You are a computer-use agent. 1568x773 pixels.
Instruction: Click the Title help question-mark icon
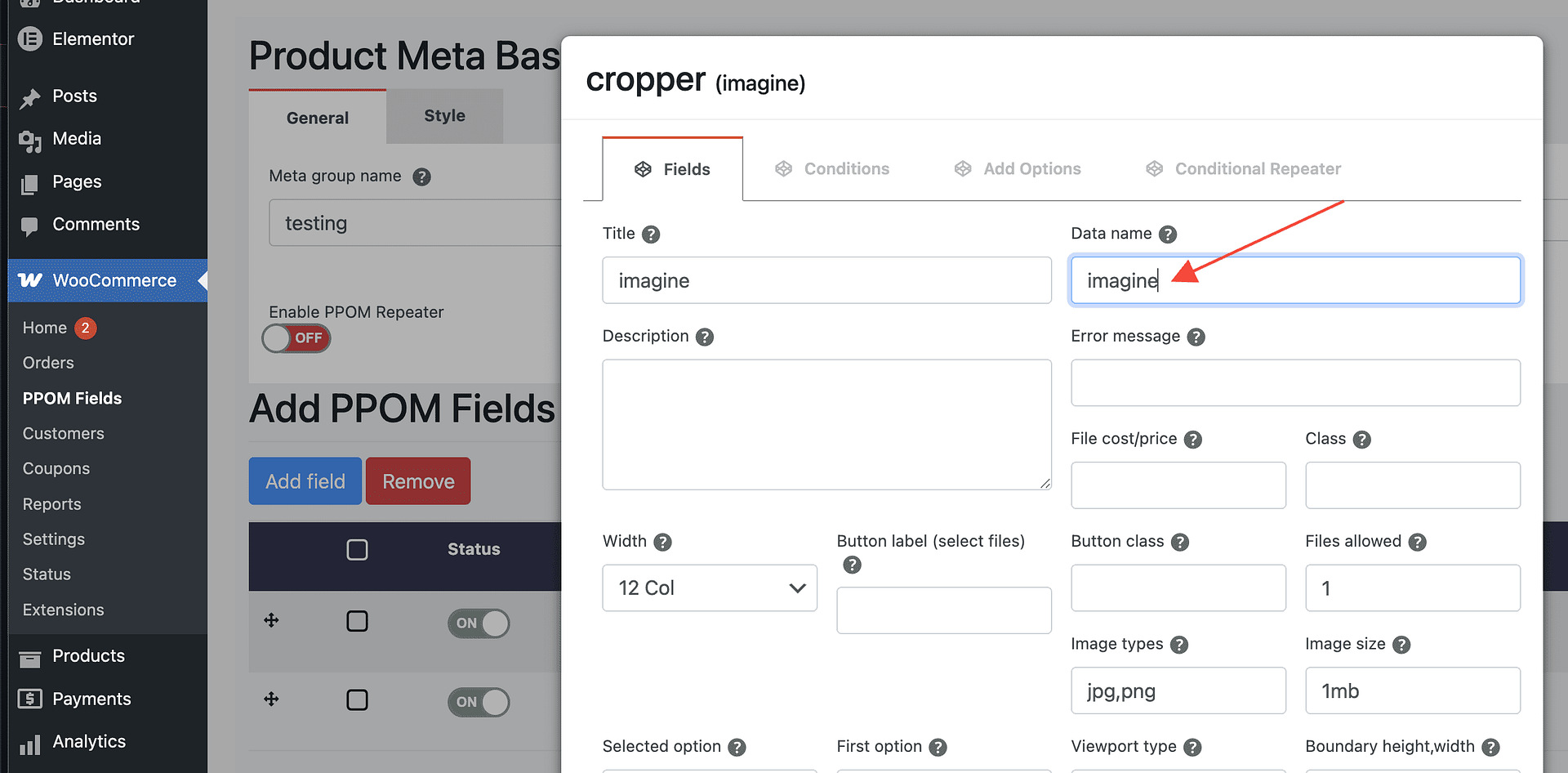(651, 235)
